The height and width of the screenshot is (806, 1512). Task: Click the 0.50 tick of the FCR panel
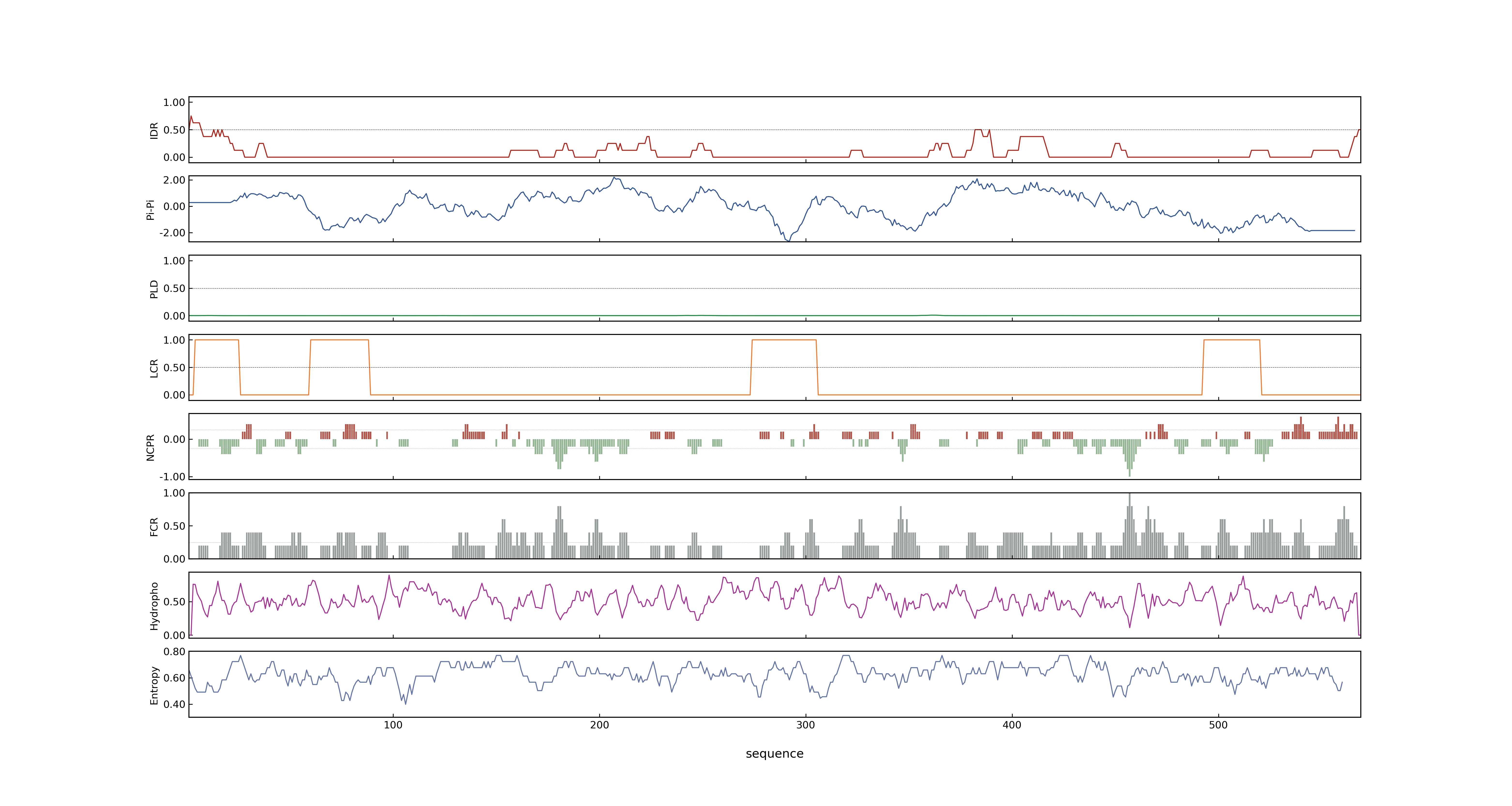click(x=174, y=526)
